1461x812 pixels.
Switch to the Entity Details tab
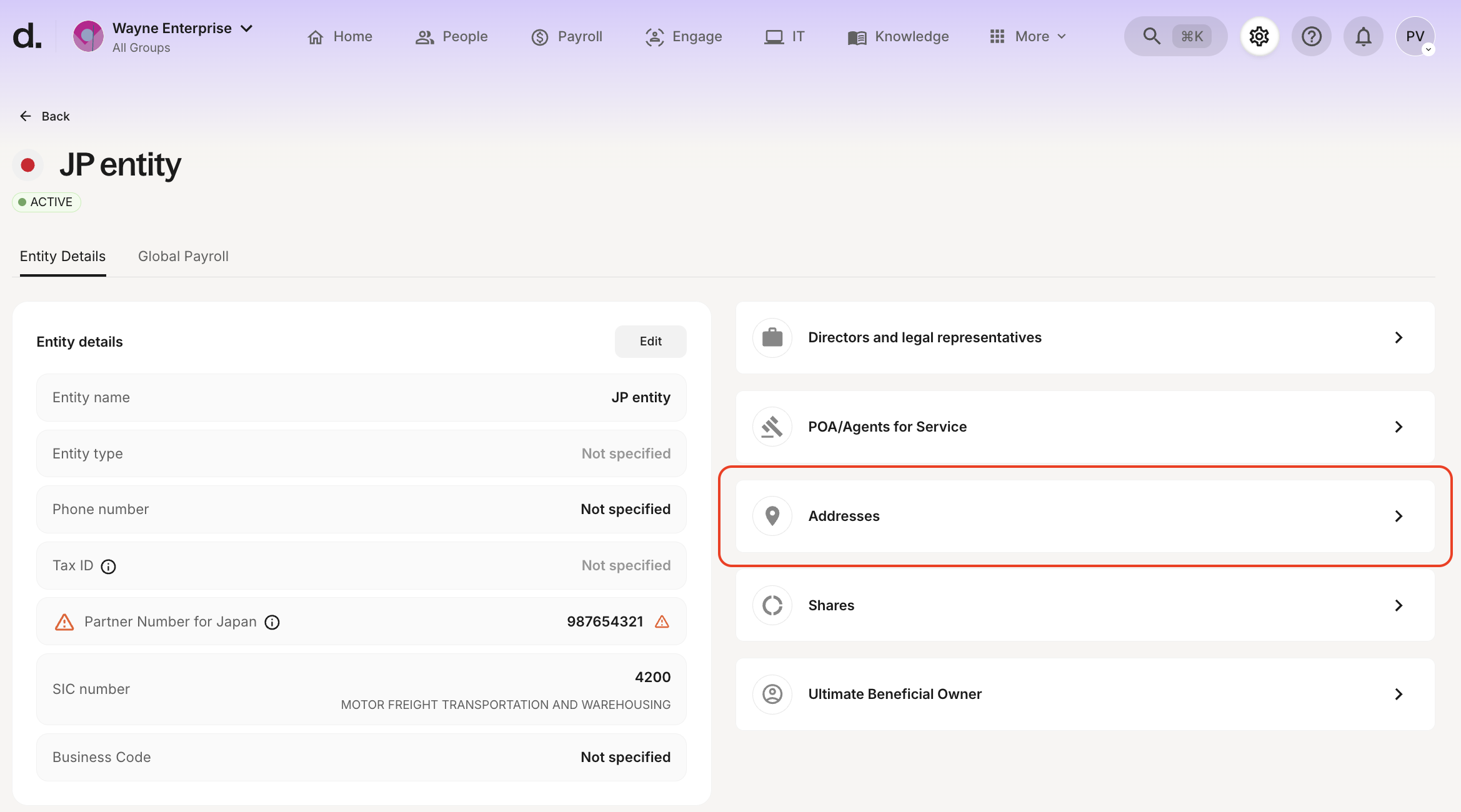coord(62,256)
